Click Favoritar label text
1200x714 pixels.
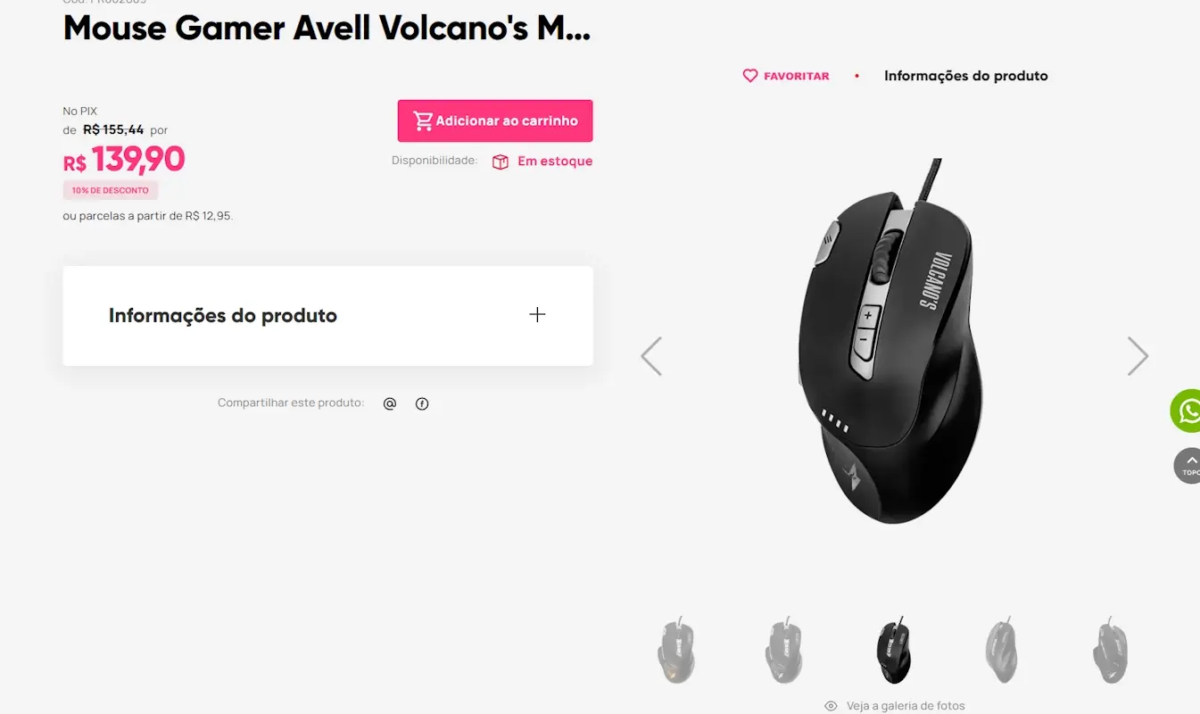(796, 76)
